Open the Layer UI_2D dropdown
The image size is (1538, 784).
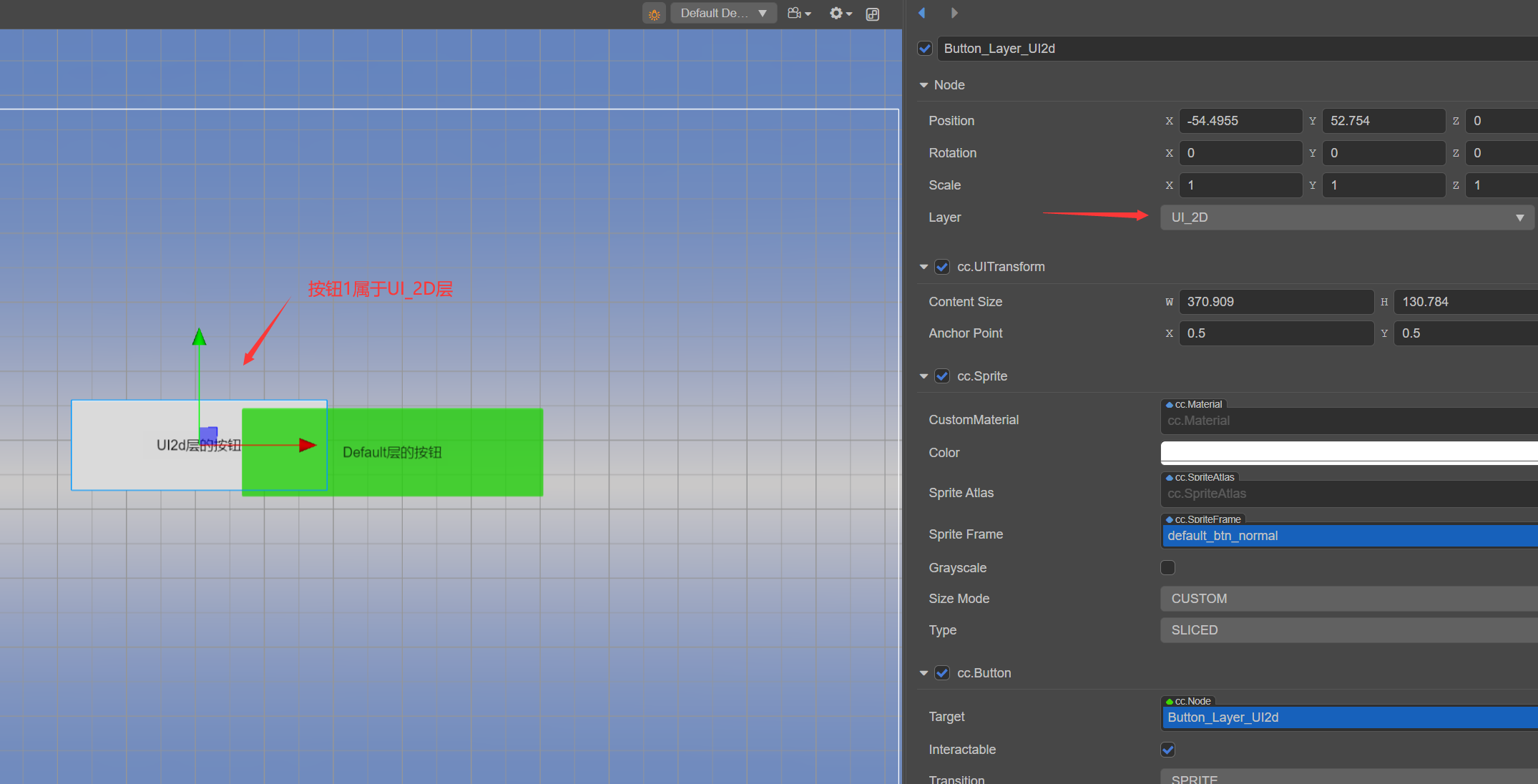pyautogui.click(x=1346, y=217)
